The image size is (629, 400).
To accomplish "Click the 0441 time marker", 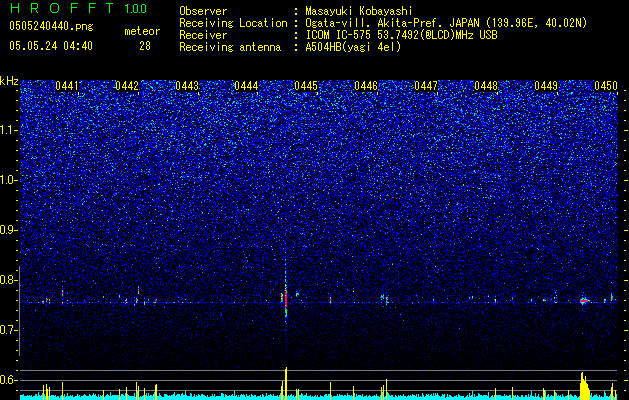I will click(67, 86).
